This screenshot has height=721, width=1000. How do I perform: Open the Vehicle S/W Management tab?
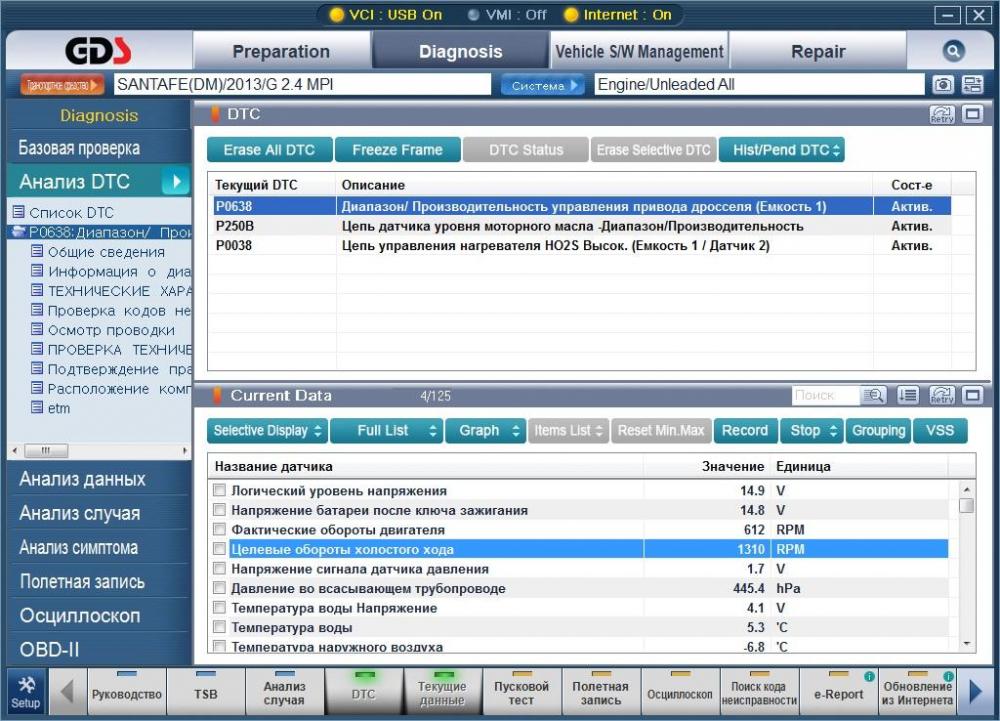pos(639,52)
